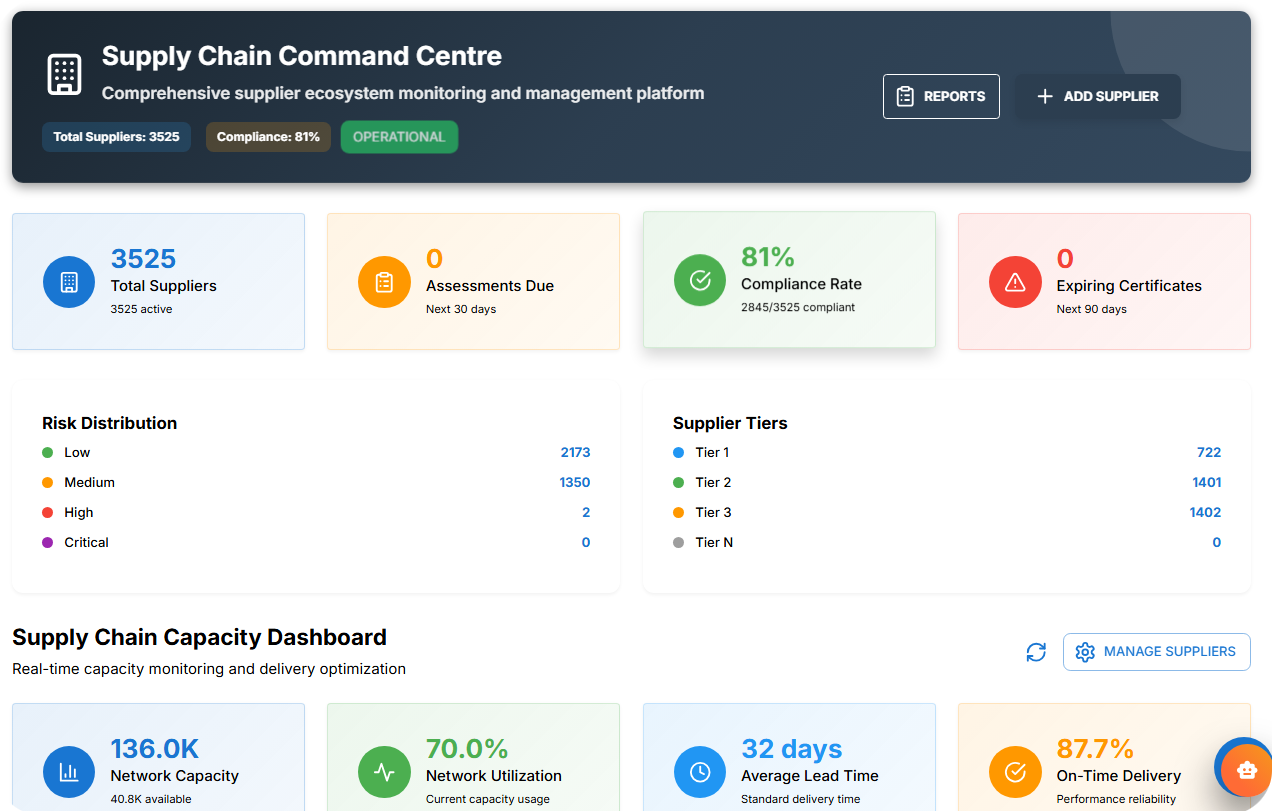1274x811 pixels.
Task: Click the building icon beside the Command Centre title
Action: (x=65, y=75)
